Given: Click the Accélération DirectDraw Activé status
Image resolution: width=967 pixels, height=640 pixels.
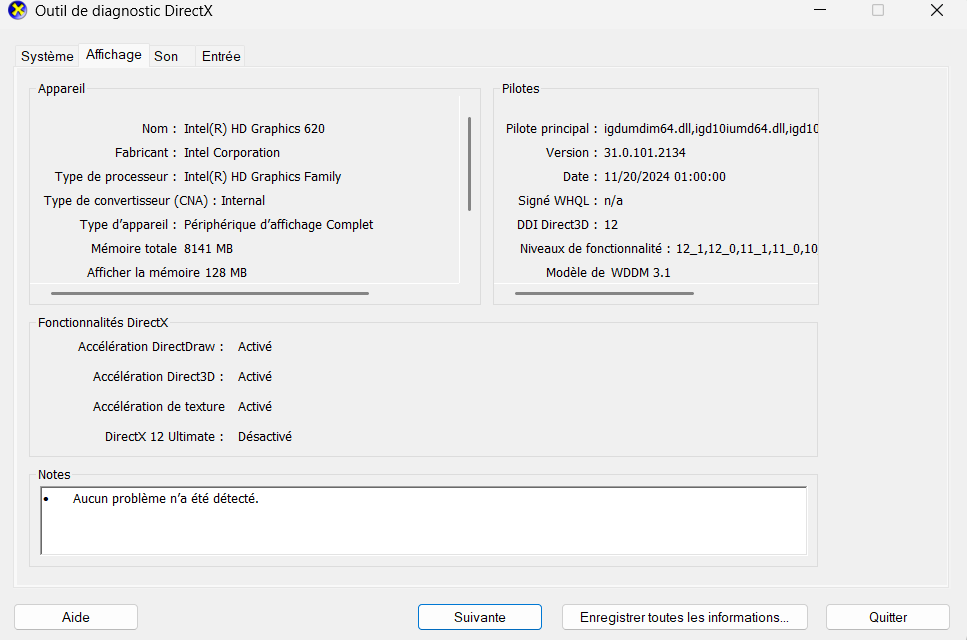Looking at the screenshot, I should coord(255,347).
